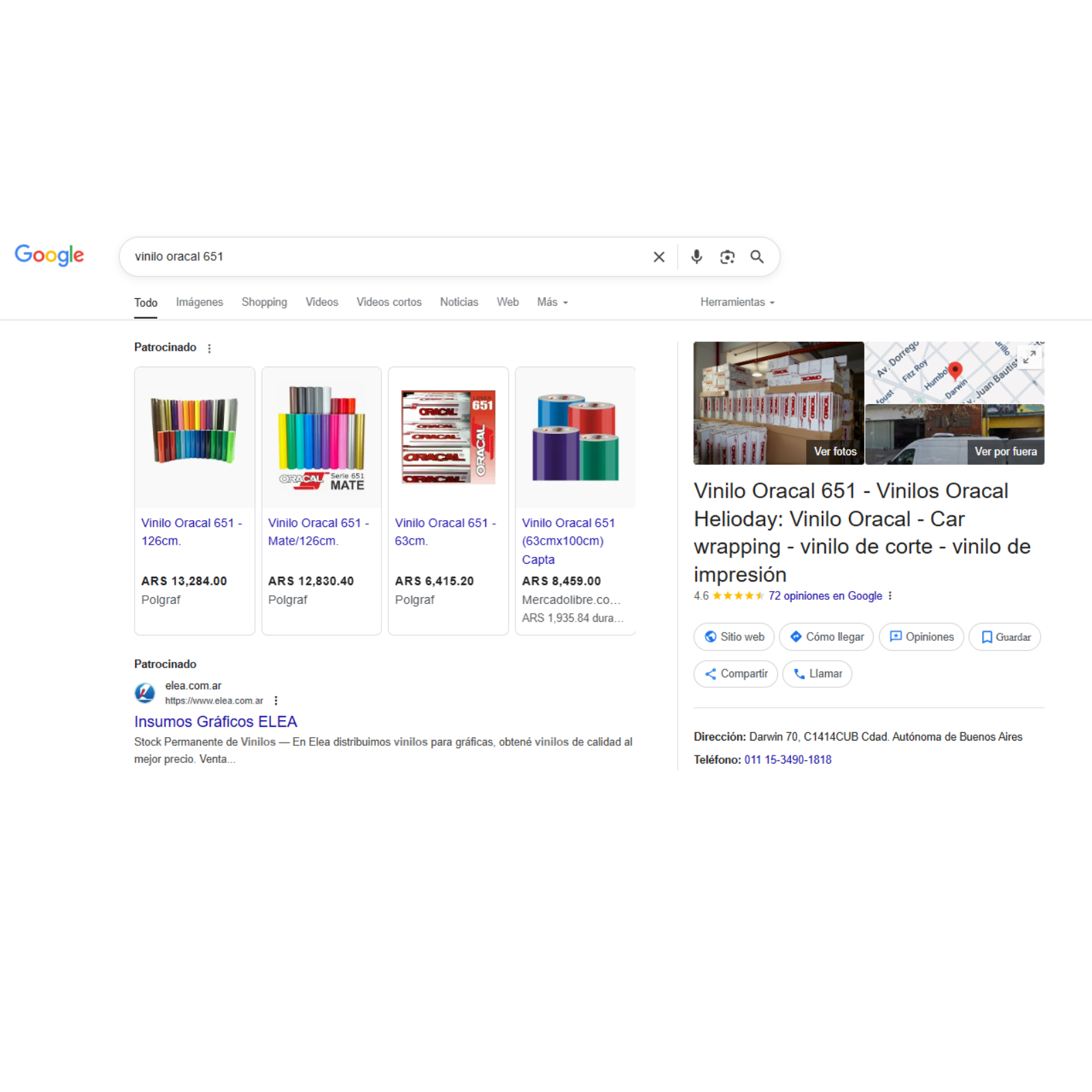1092x1092 pixels.
Task: Save the place with Guardar button
Action: point(1005,637)
